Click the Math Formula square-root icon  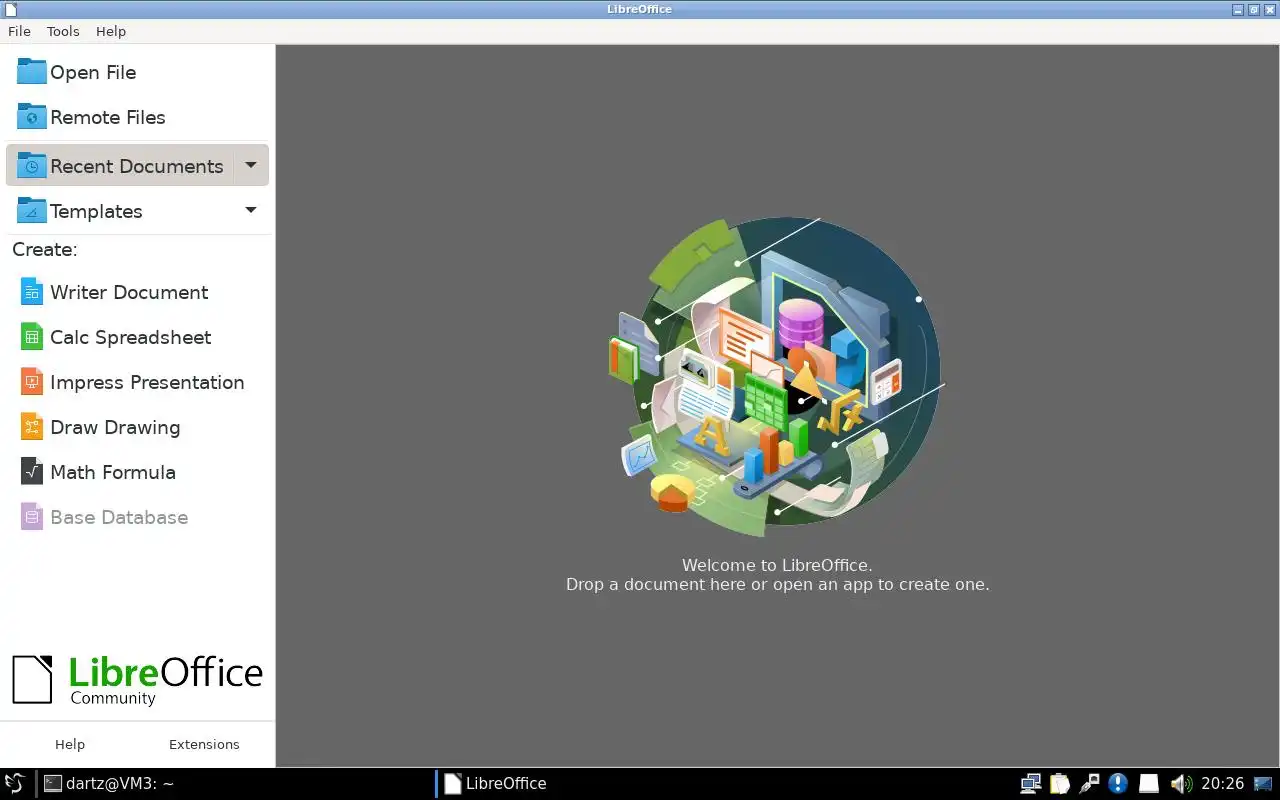31,472
